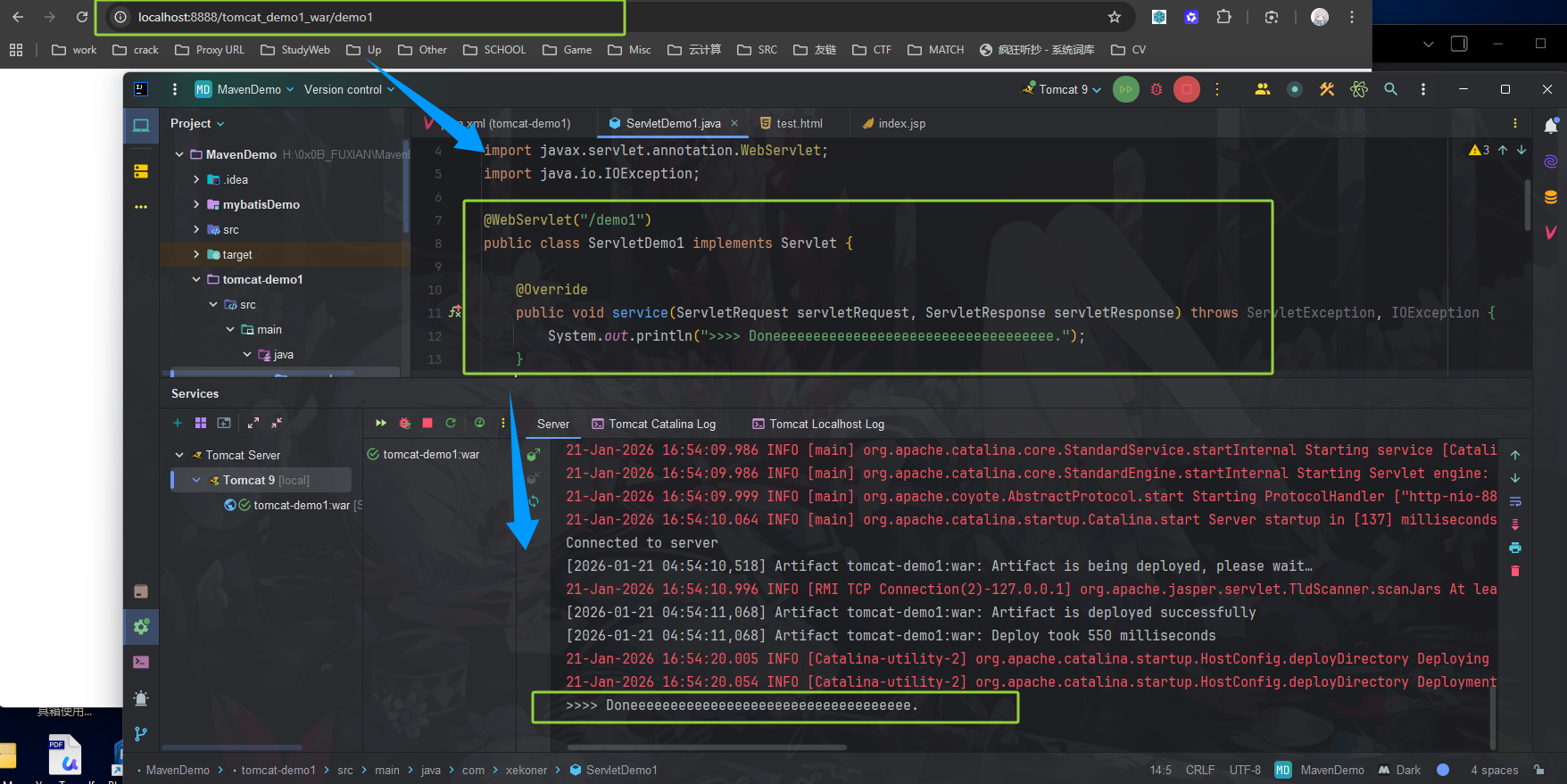The width and height of the screenshot is (1567, 784).
Task: Click the Debug Tomcat 9 bug icon in the top toolbar
Action: tap(1157, 89)
